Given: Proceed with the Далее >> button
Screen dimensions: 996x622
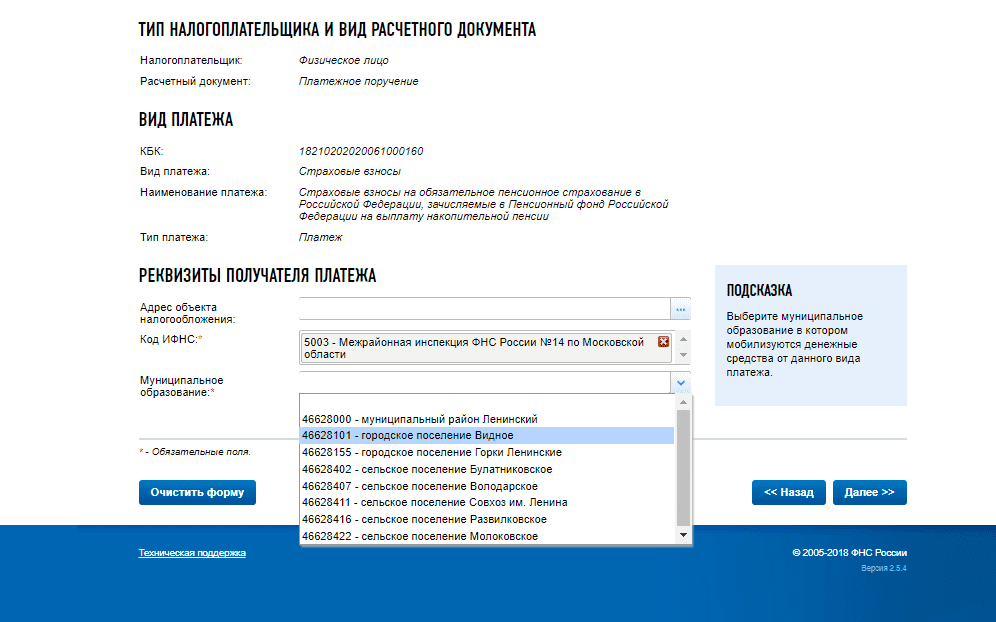Looking at the screenshot, I should [869, 493].
